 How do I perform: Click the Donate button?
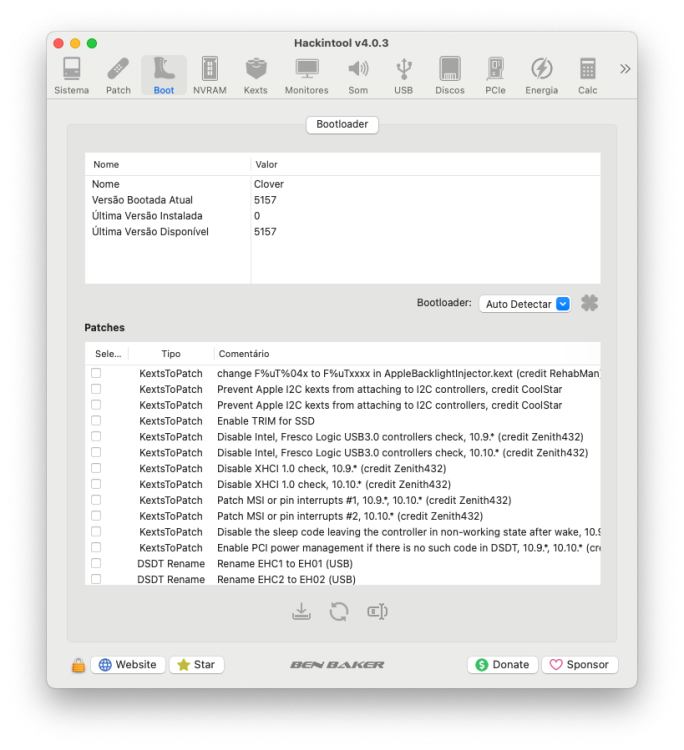click(x=503, y=664)
